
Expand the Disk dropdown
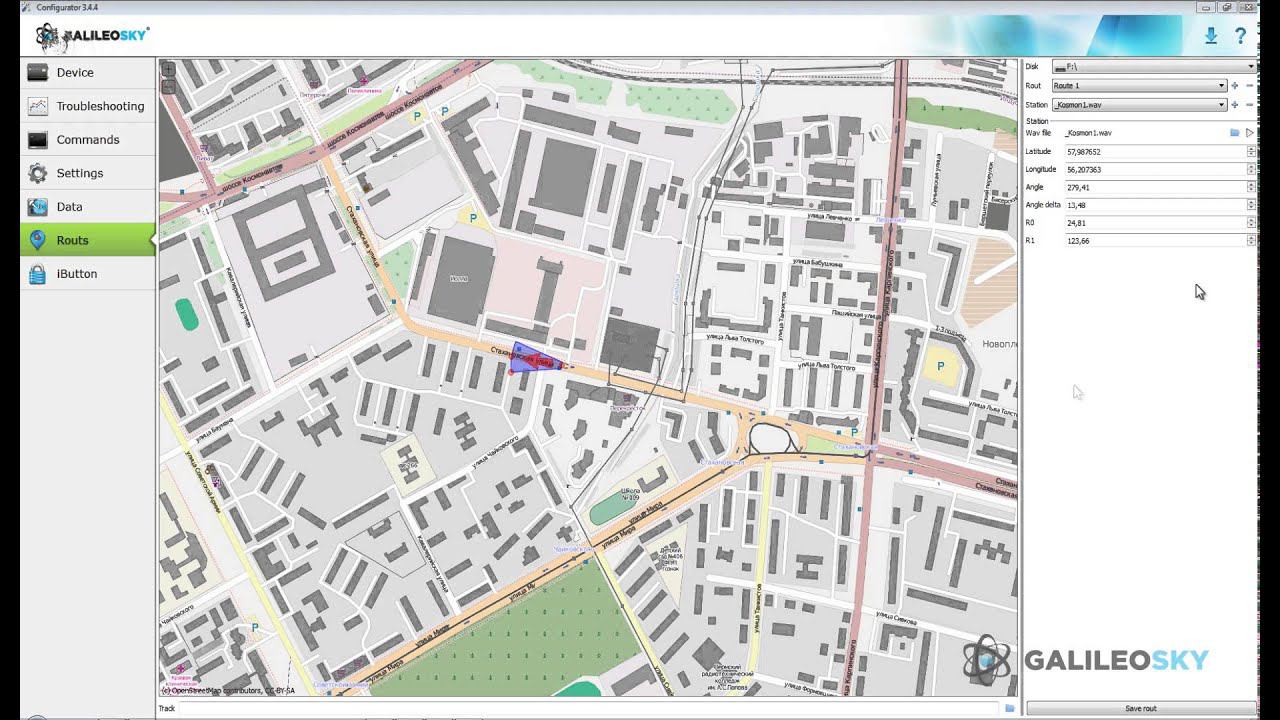(1250, 67)
